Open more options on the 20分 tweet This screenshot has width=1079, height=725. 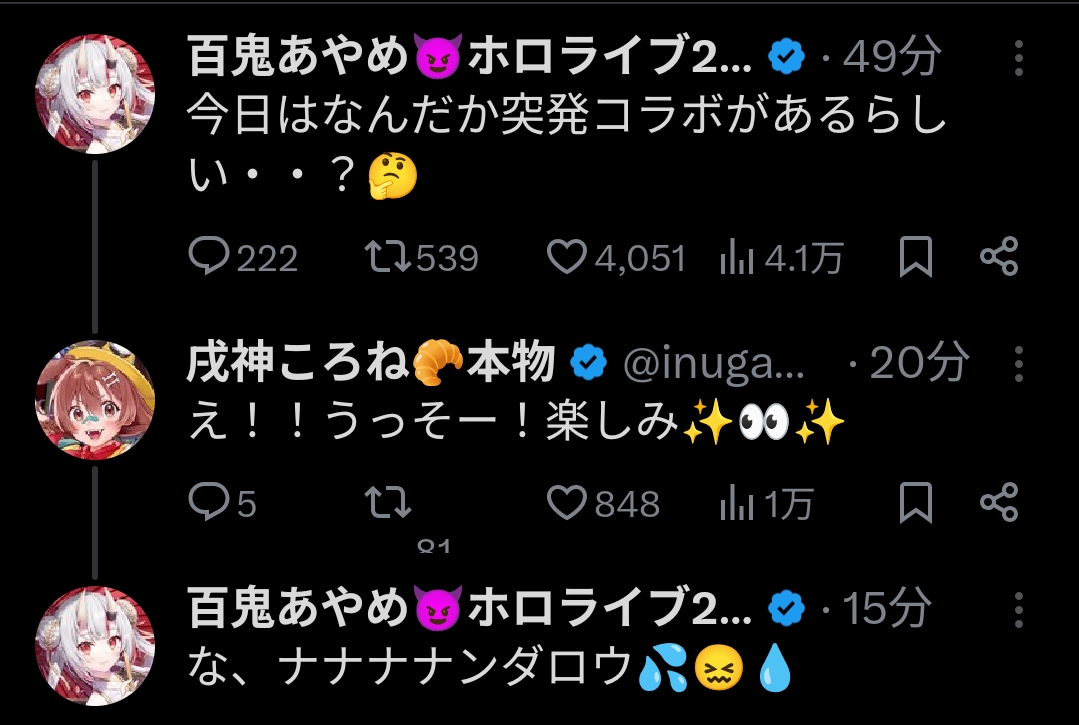pos(1018,365)
